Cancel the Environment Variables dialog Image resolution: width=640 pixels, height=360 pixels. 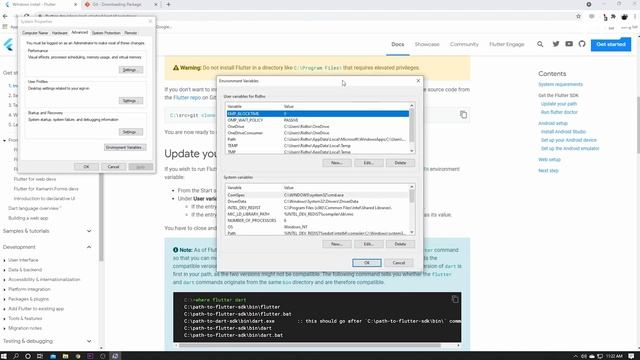(x=399, y=263)
